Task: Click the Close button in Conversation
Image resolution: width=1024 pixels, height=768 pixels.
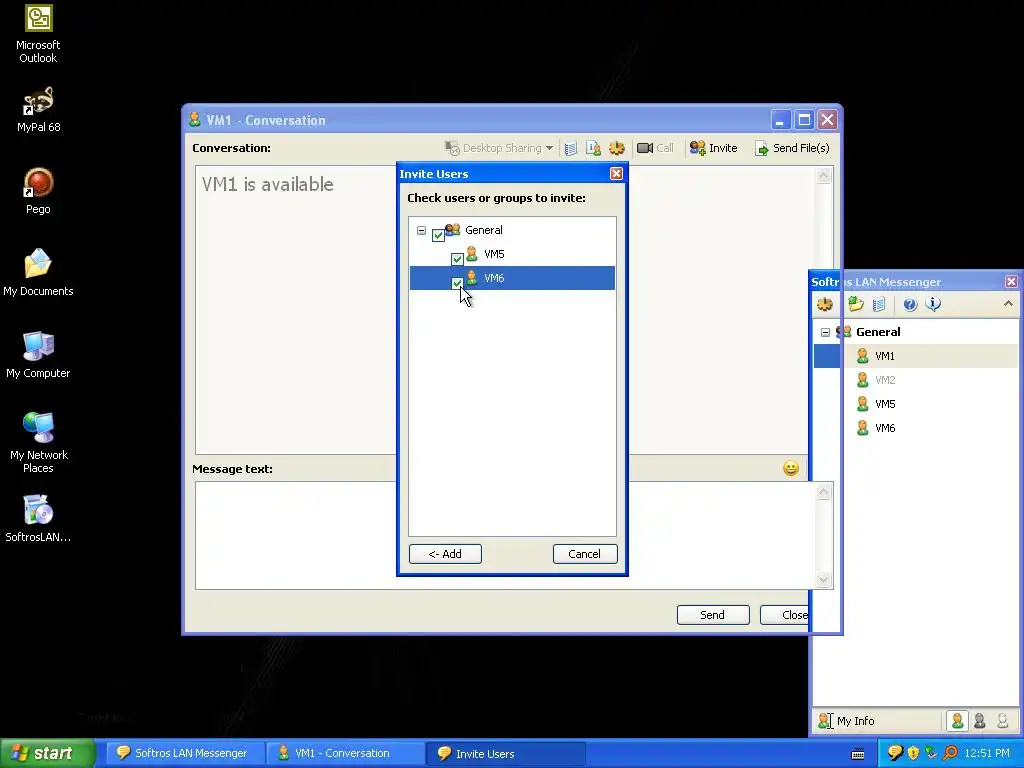Action: (x=784, y=615)
